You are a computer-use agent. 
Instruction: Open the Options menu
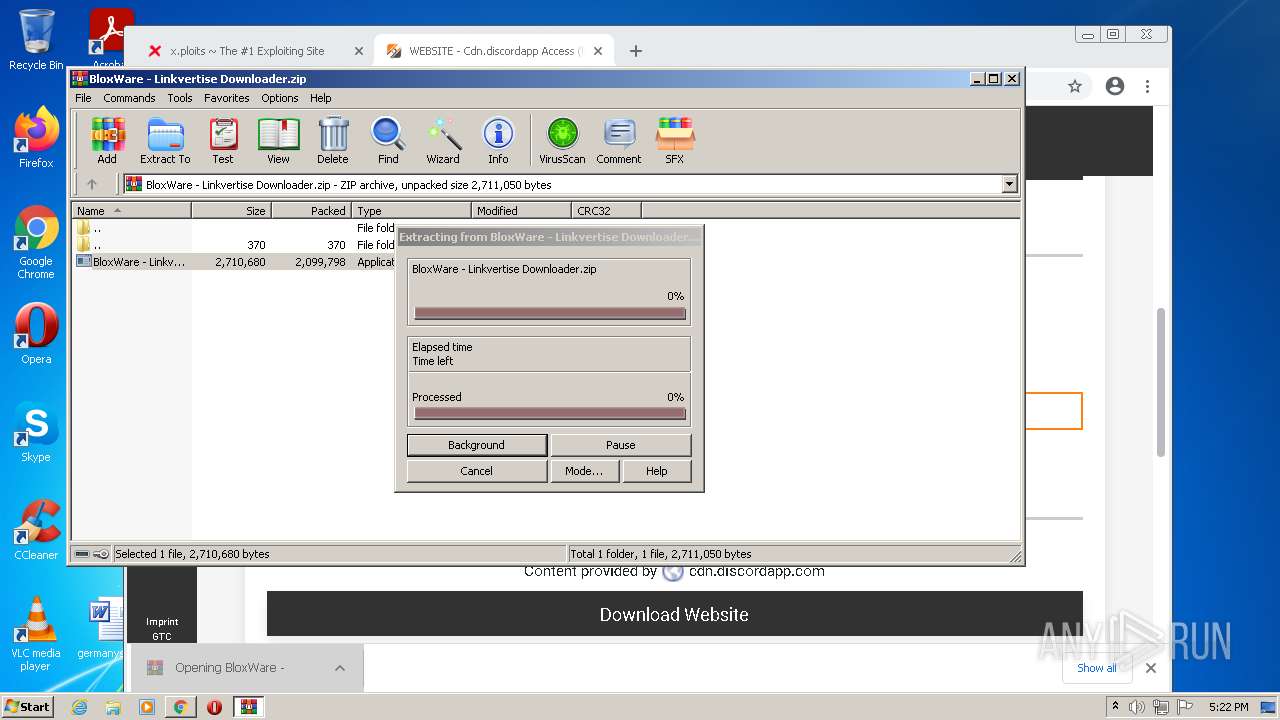point(280,98)
